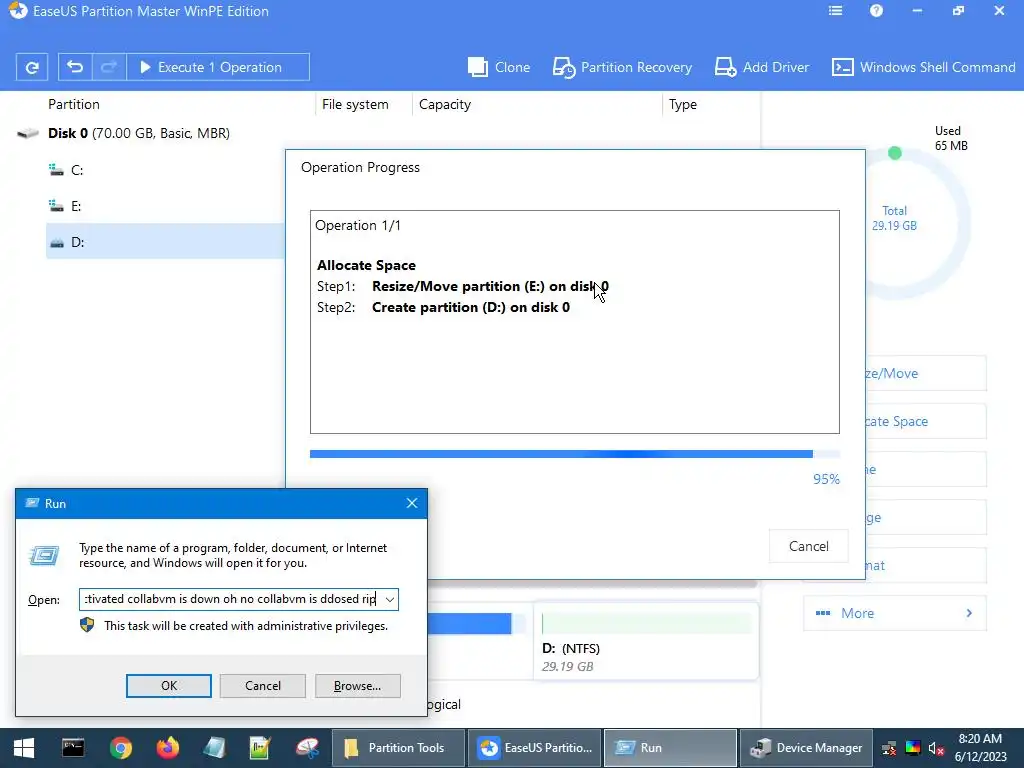Click the Type column header

682,104
